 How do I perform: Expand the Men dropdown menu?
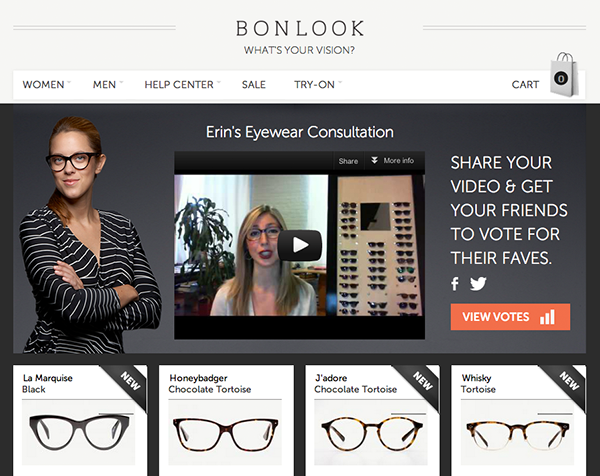coord(108,85)
